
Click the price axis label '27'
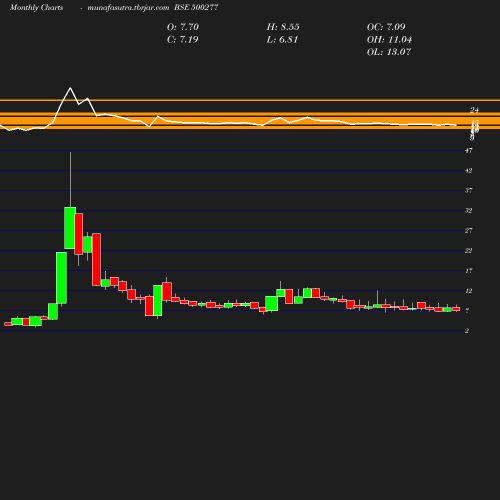469,231
